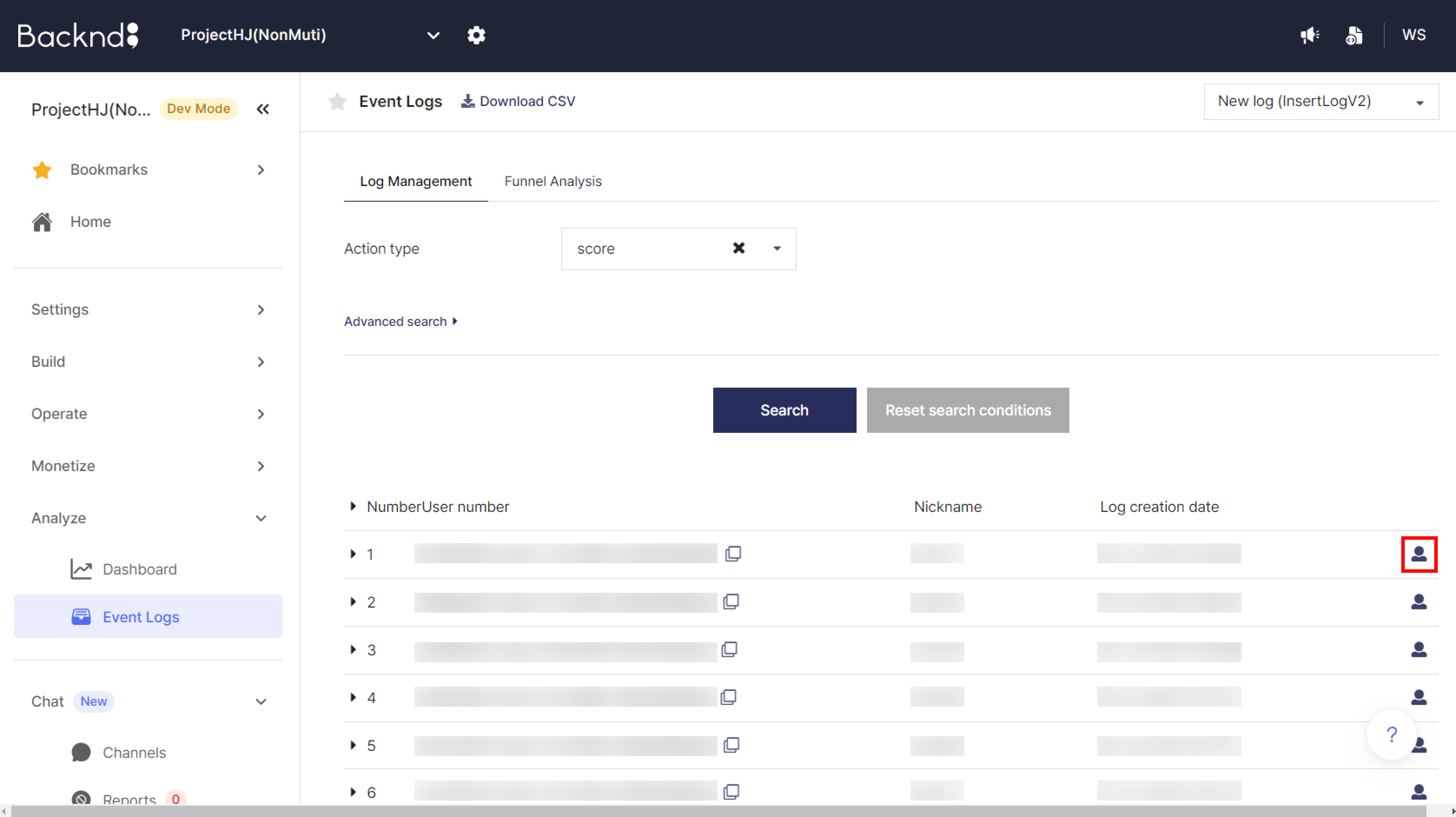Bookmark Event Logs page with star
Viewport: 1456px width, 817px height.
point(338,101)
